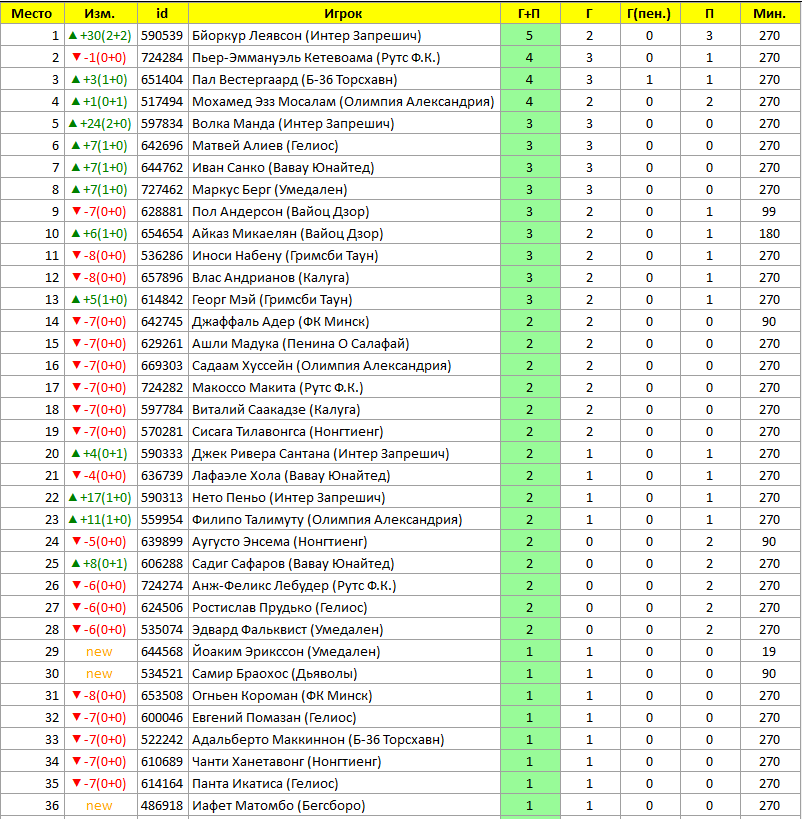Select player Маркус Берг (Умедален)

coord(269,189)
